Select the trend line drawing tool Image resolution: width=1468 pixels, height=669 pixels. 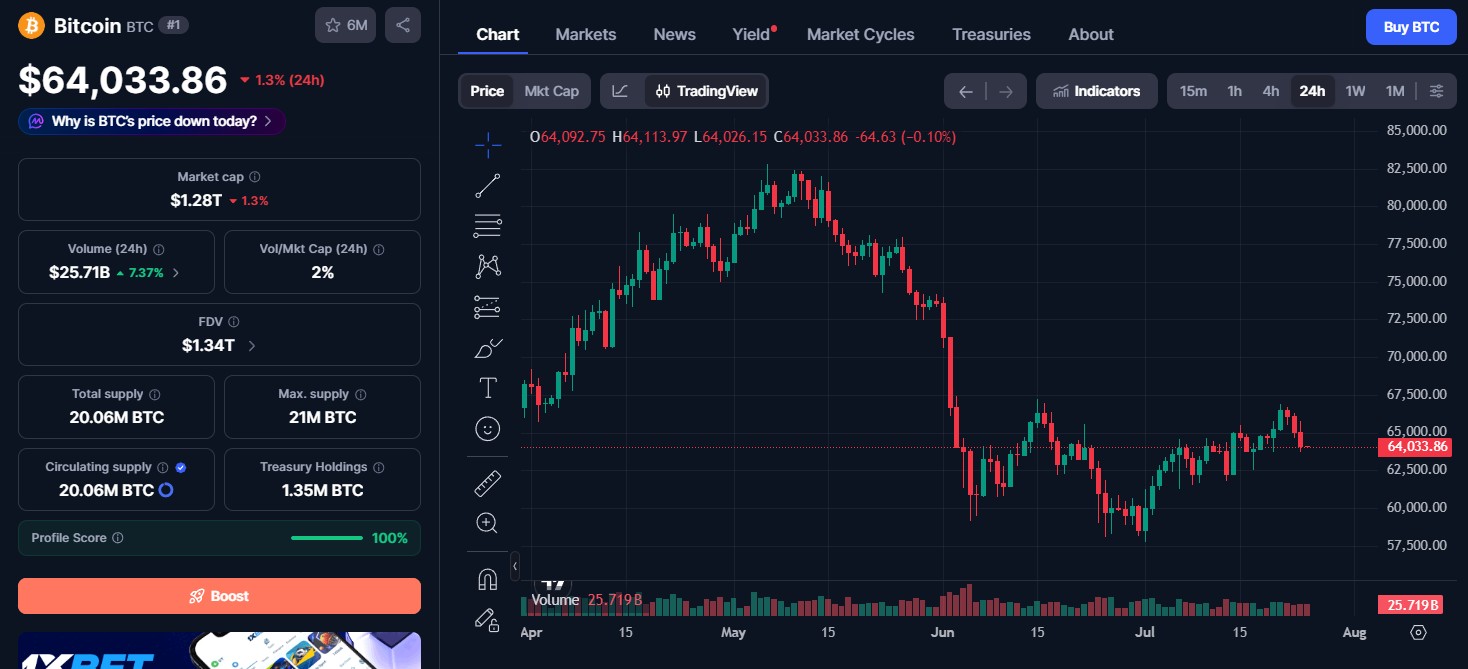point(488,185)
